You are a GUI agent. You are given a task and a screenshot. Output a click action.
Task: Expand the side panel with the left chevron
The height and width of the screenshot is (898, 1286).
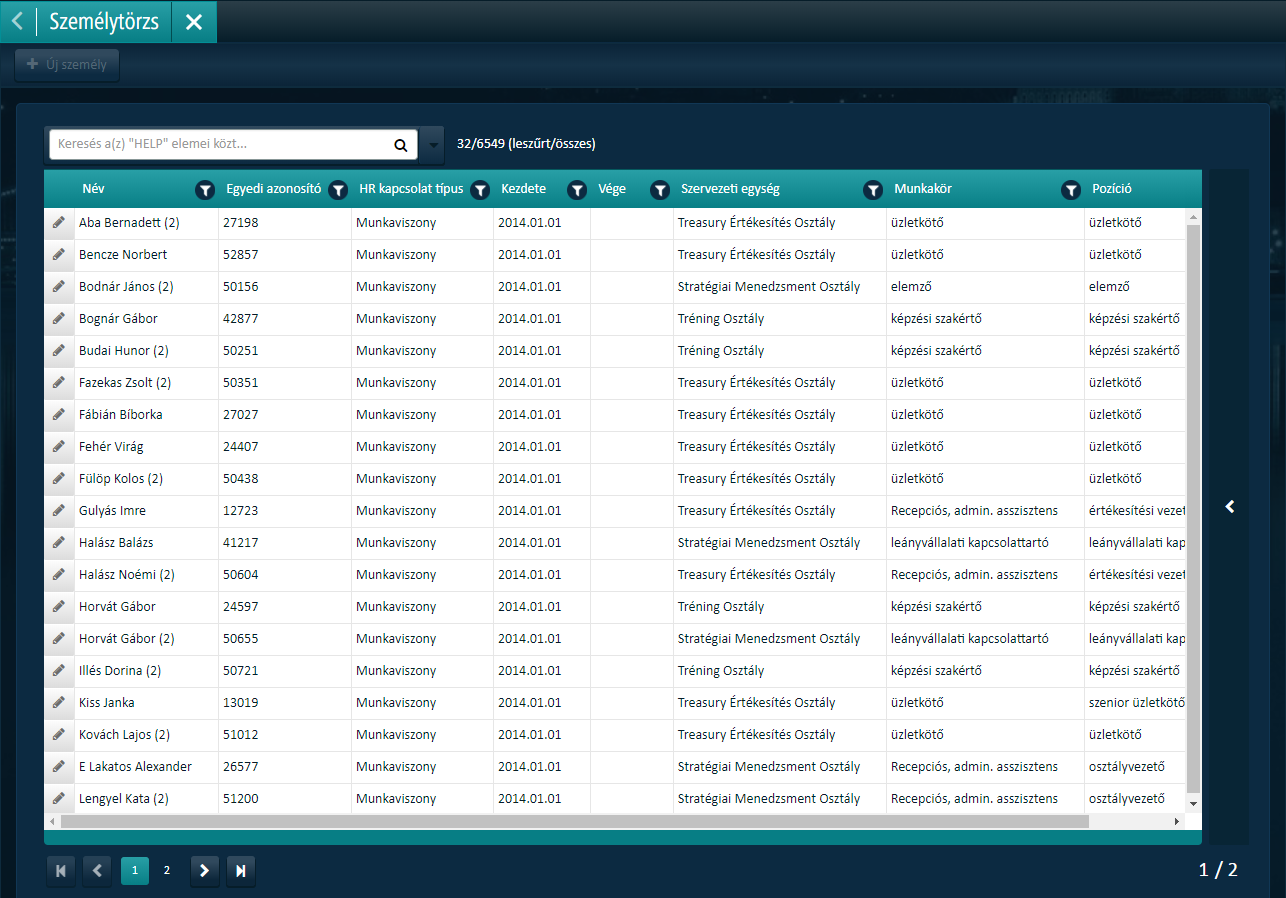coord(1230,507)
